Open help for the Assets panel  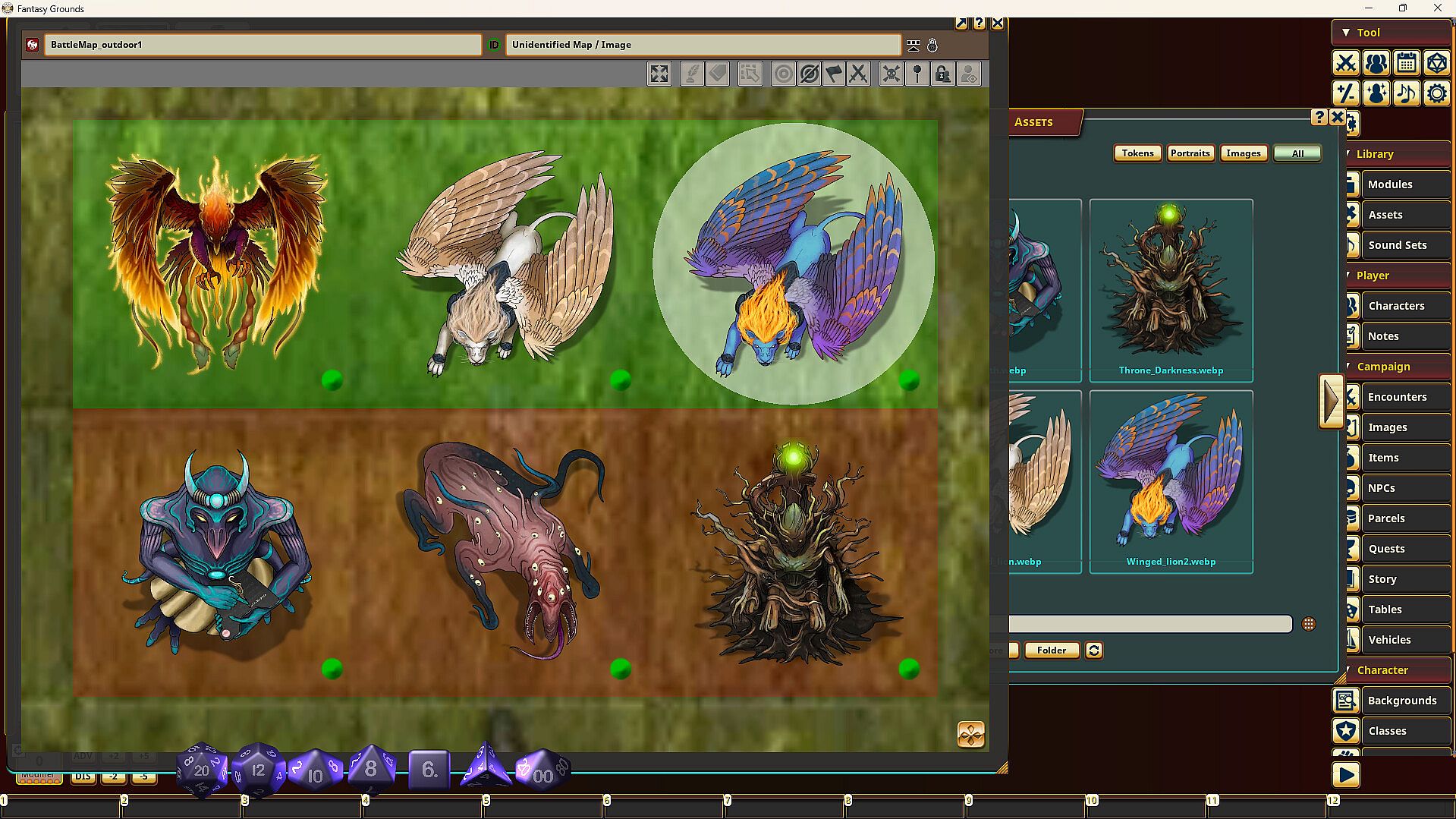coord(1319,117)
